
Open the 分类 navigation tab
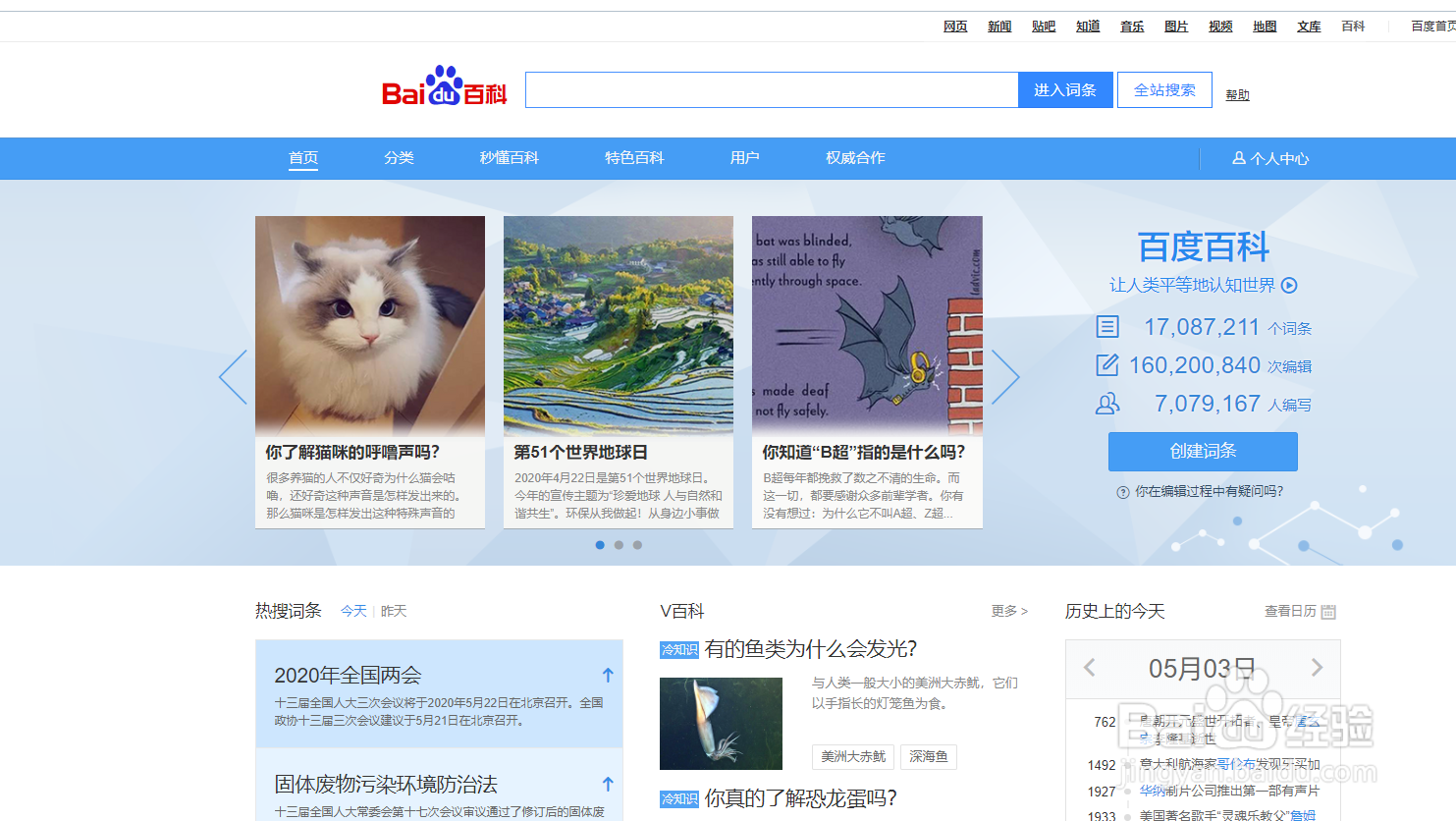[399, 158]
